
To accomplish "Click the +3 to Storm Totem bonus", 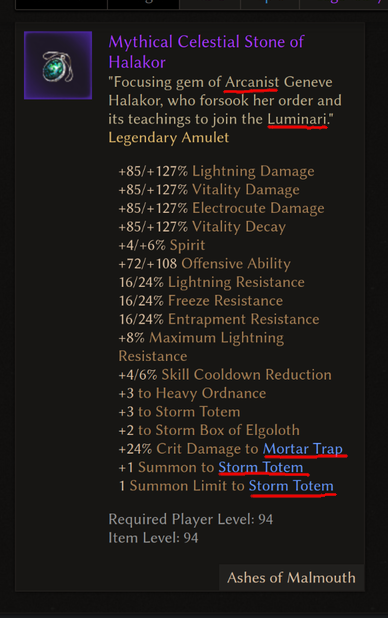I will coord(179,412).
